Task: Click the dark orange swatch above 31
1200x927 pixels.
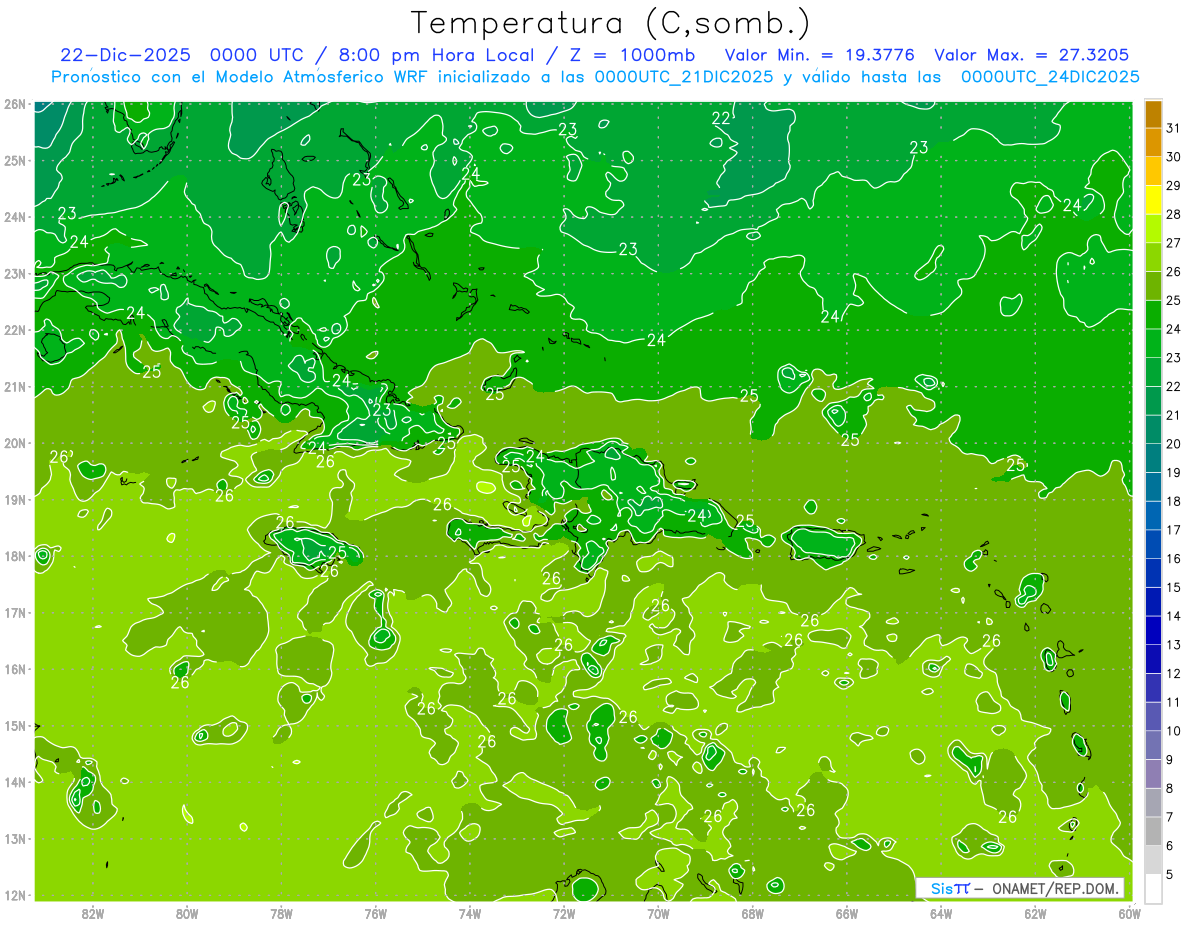Action: tap(1153, 114)
